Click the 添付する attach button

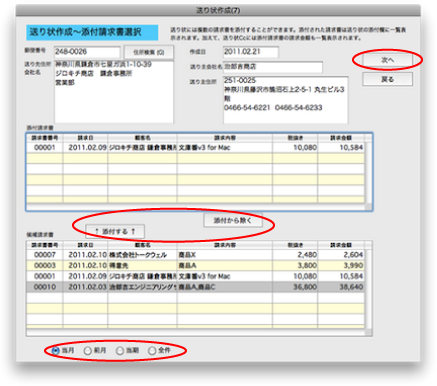tap(115, 231)
